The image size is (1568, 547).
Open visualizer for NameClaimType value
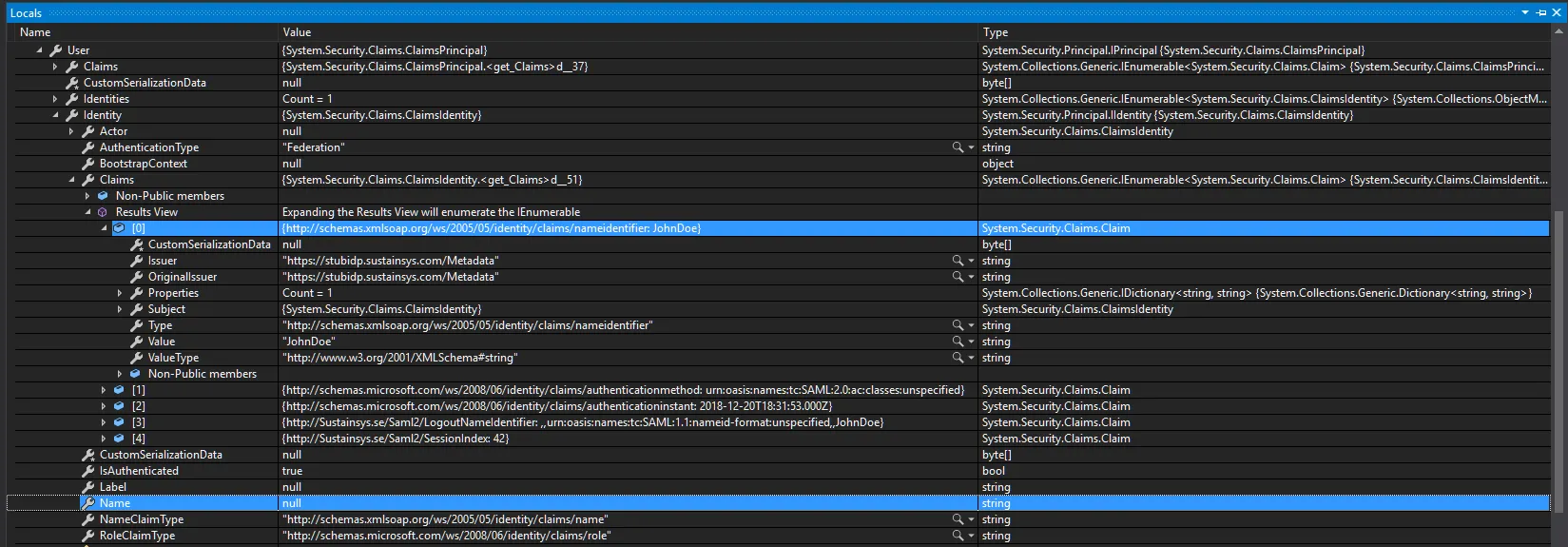[x=958, y=519]
